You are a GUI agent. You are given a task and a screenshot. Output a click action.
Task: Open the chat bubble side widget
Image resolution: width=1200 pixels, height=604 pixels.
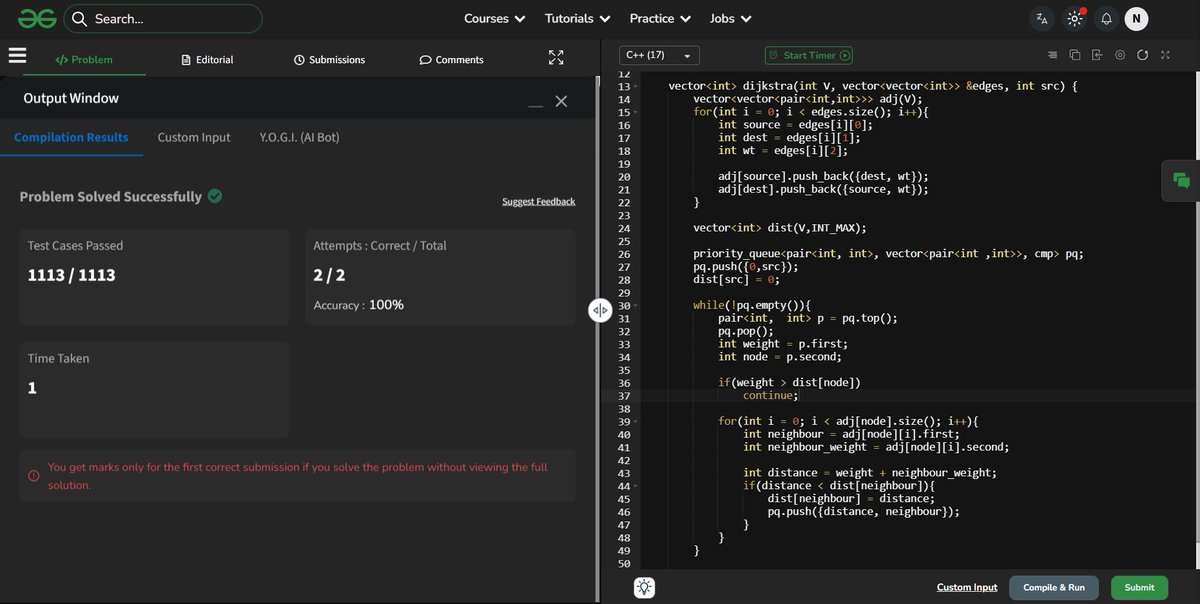click(1181, 180)
